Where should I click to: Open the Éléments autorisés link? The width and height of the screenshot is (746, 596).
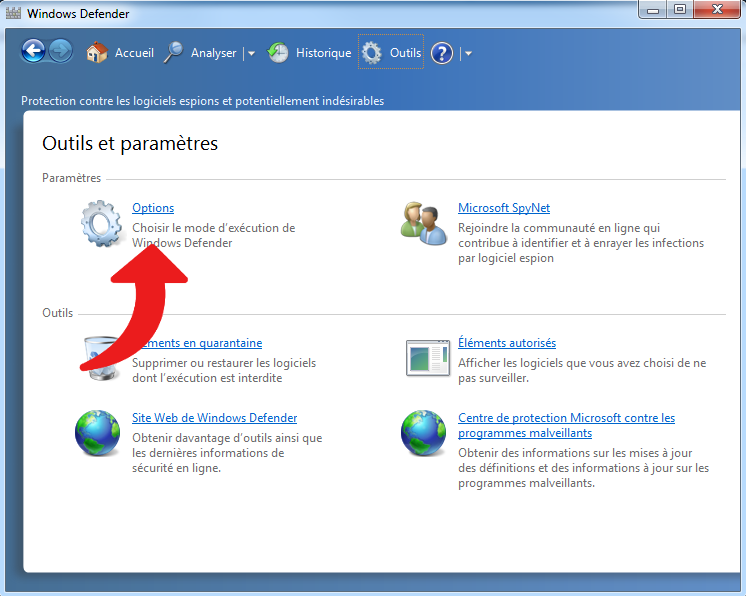pos(507,343)
